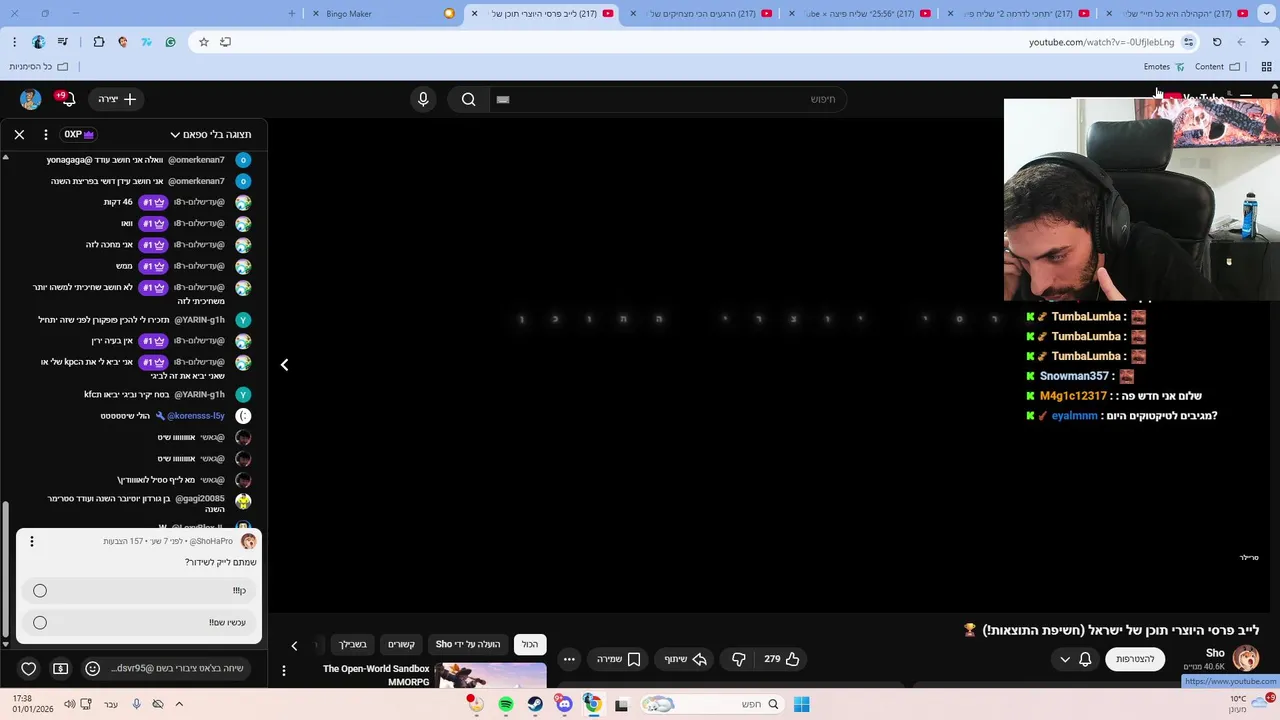Open the weather widget showing 10°C
This screenshot has width=1280, height=720.
(x=1250, y=703)
